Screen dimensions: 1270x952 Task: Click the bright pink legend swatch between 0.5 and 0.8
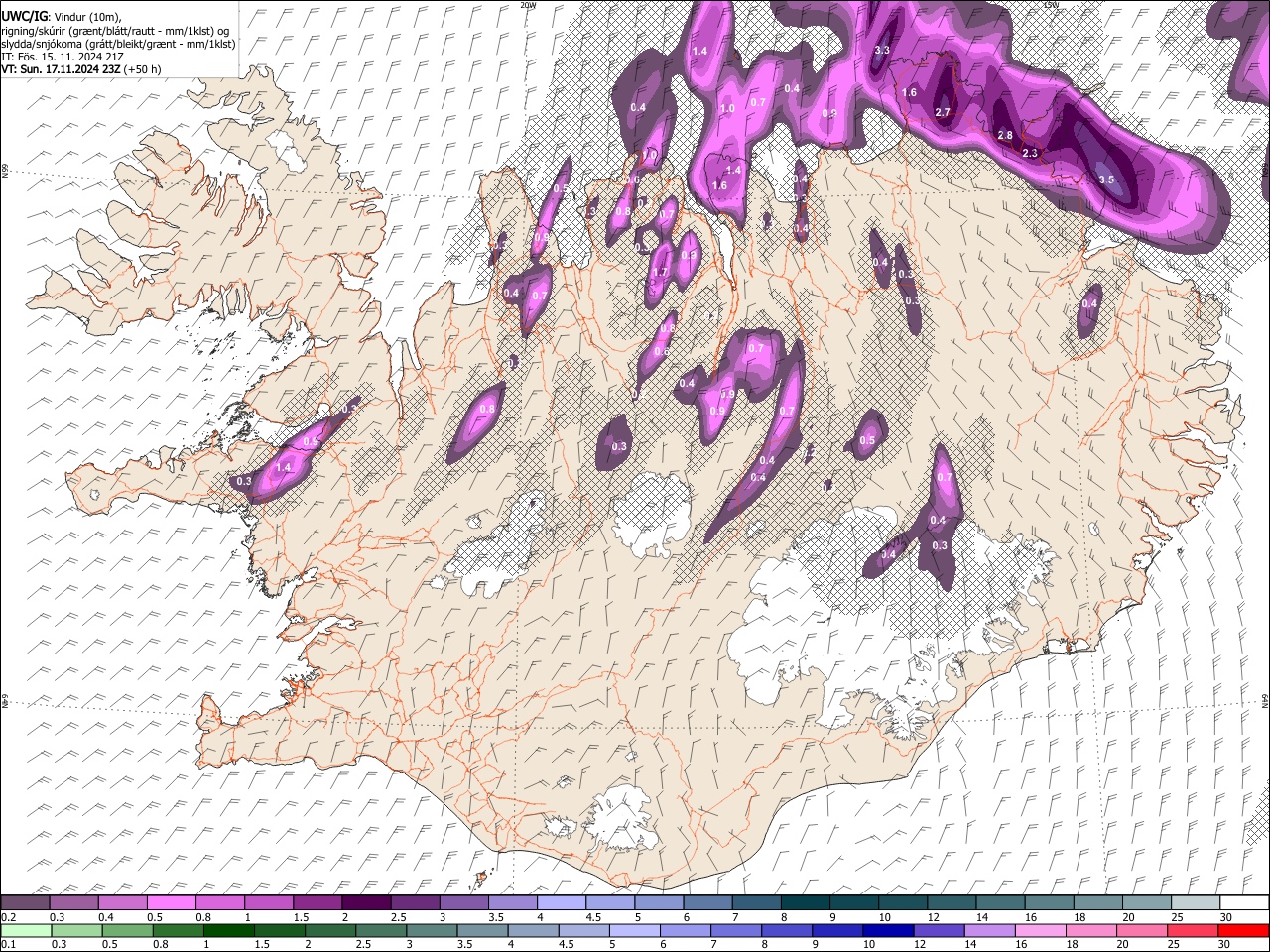(172, 903)
